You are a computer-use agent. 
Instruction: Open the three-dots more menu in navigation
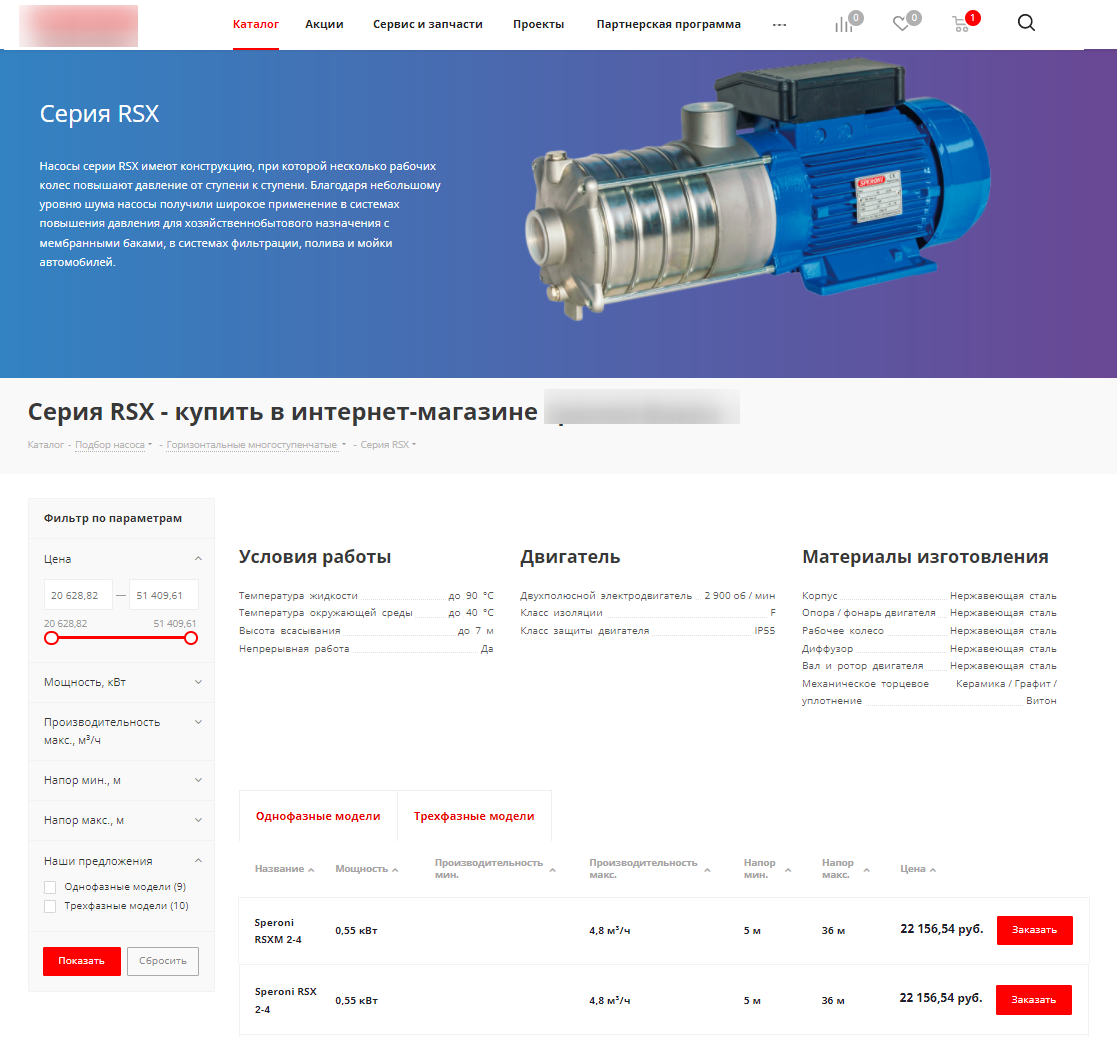click(x=780, y=25)
